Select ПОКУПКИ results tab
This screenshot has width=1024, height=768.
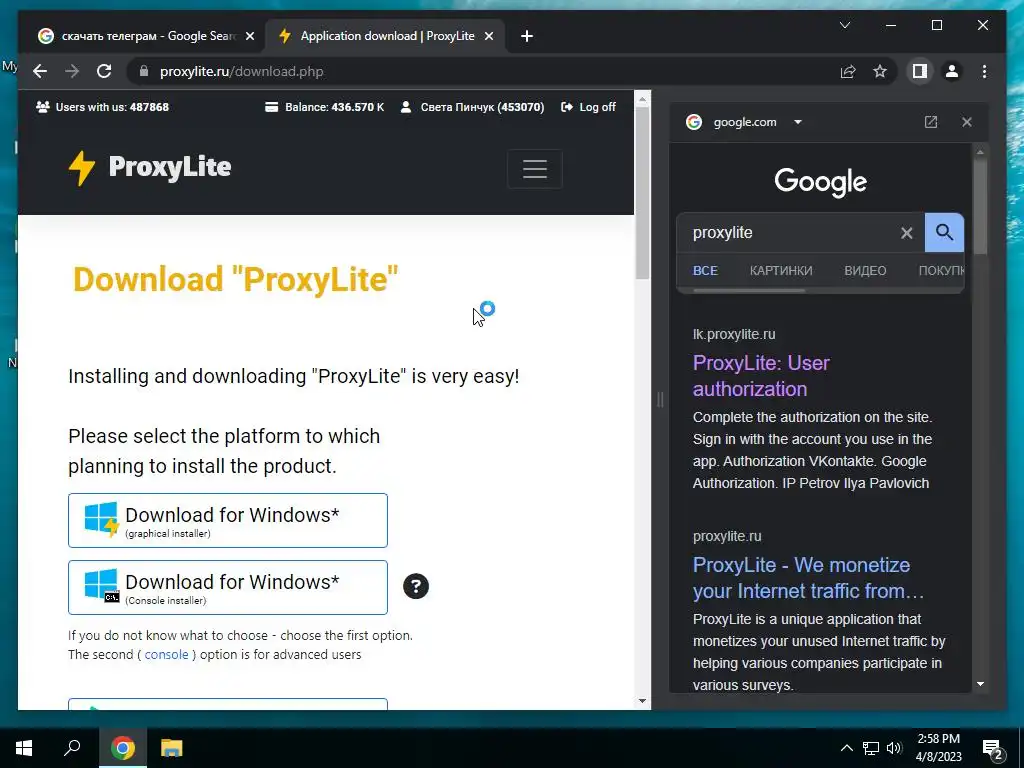point(941,270)
